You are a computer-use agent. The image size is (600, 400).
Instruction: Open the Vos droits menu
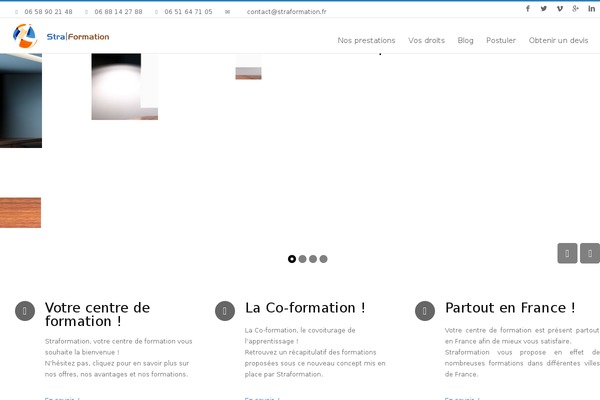tap(426, 40)
